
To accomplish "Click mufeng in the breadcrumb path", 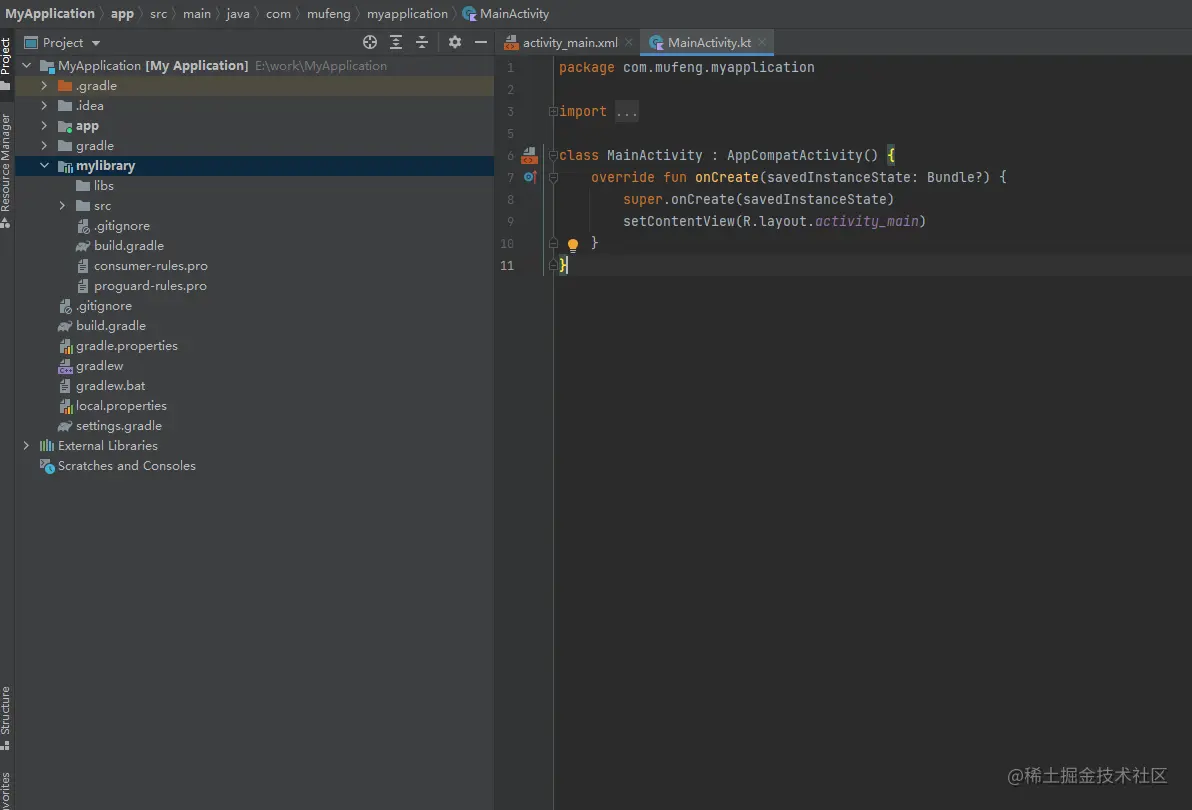I will tap(329, 14).
